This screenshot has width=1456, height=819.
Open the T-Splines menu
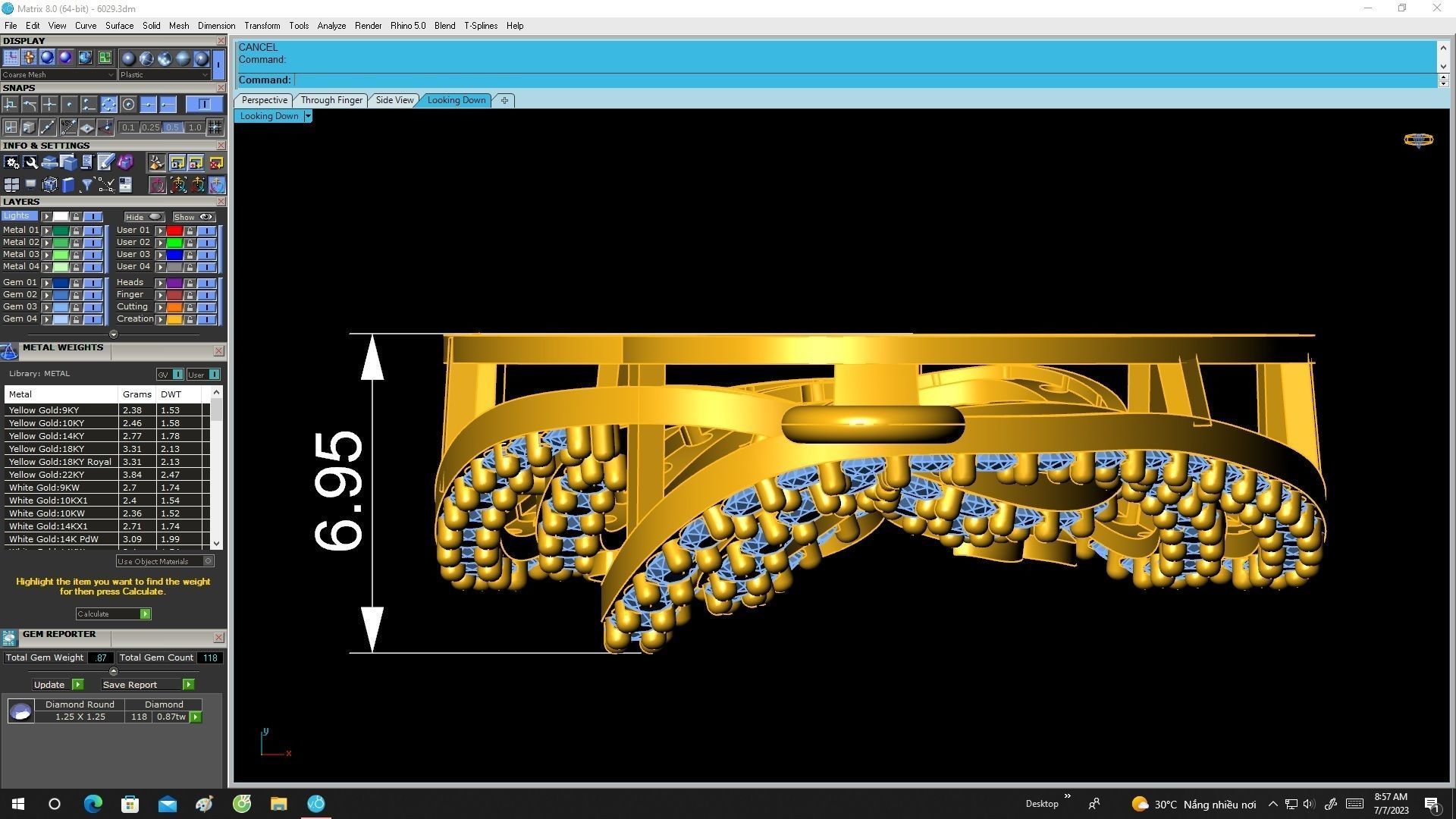pyautogui.click(x=480, y=26)
